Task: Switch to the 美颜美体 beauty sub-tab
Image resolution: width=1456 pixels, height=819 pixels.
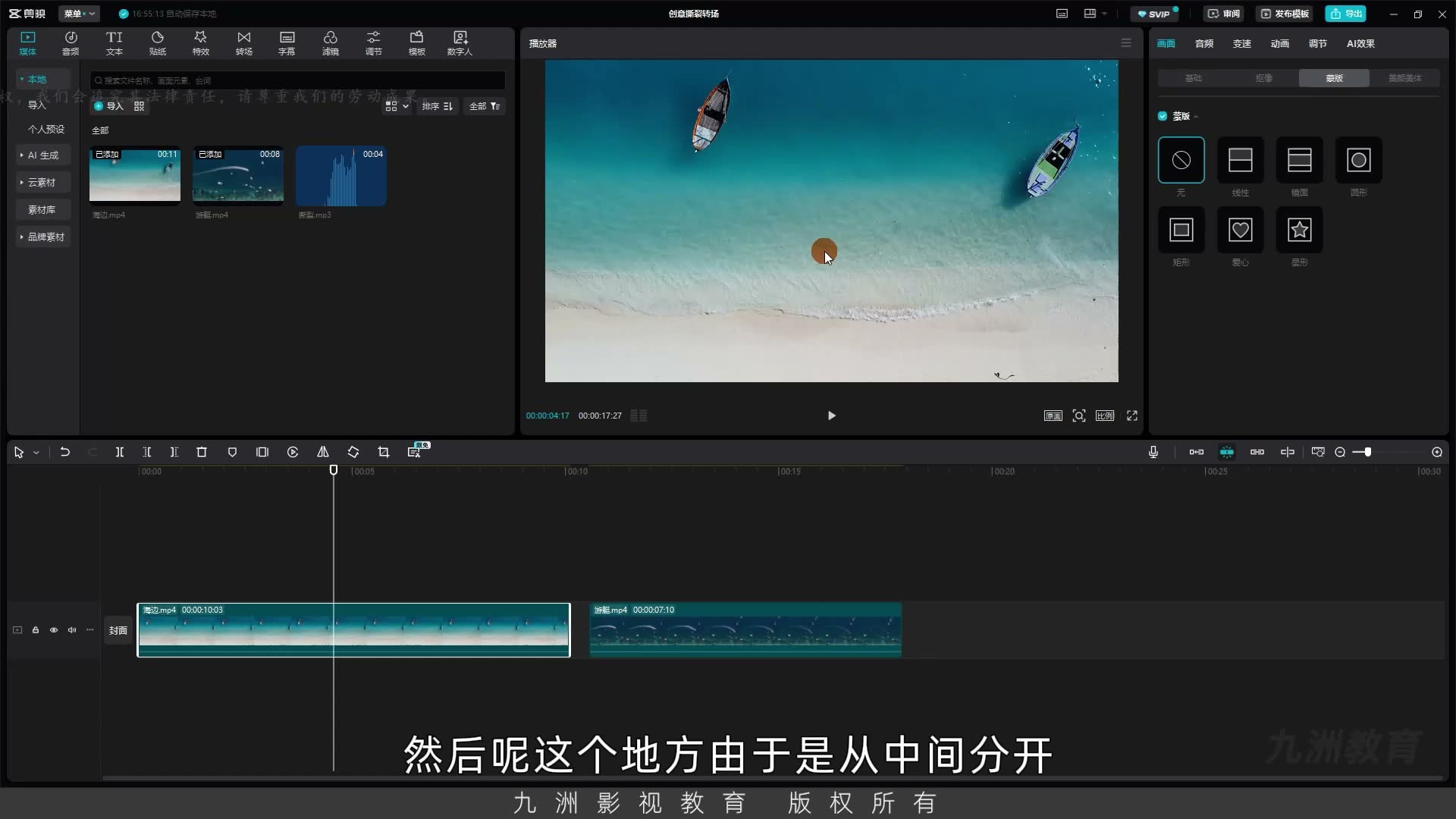Action: point(1405,78)
